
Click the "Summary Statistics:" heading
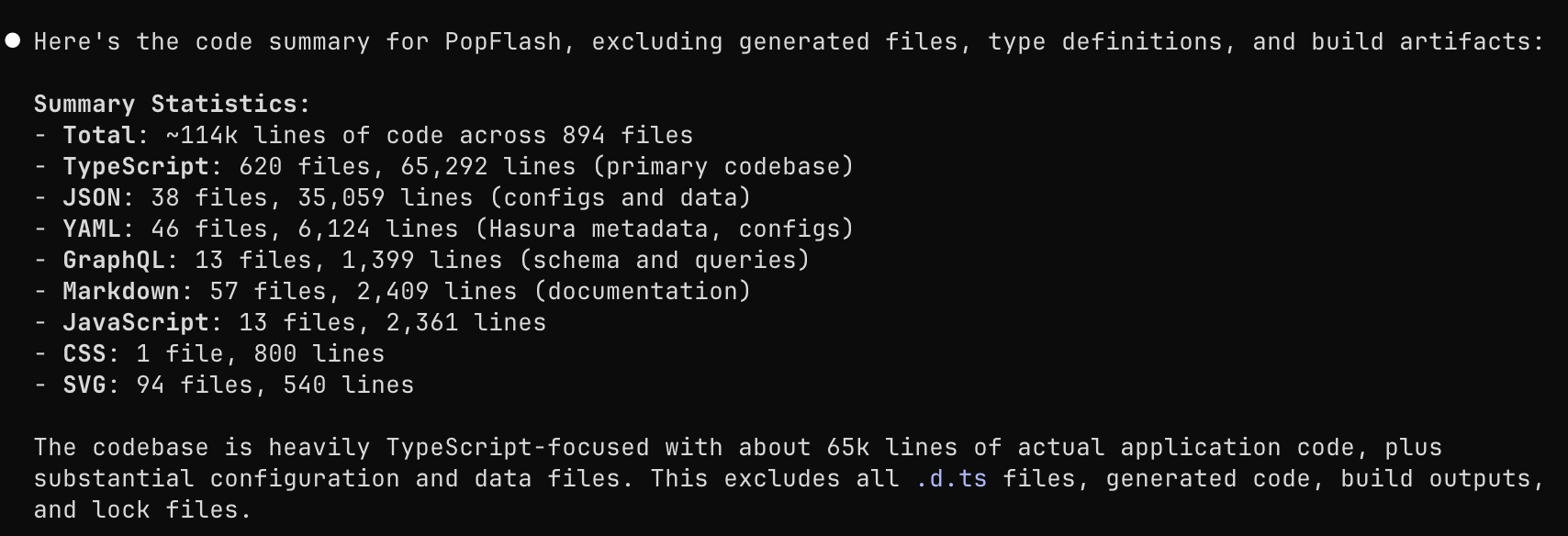(x=173, y=104)
